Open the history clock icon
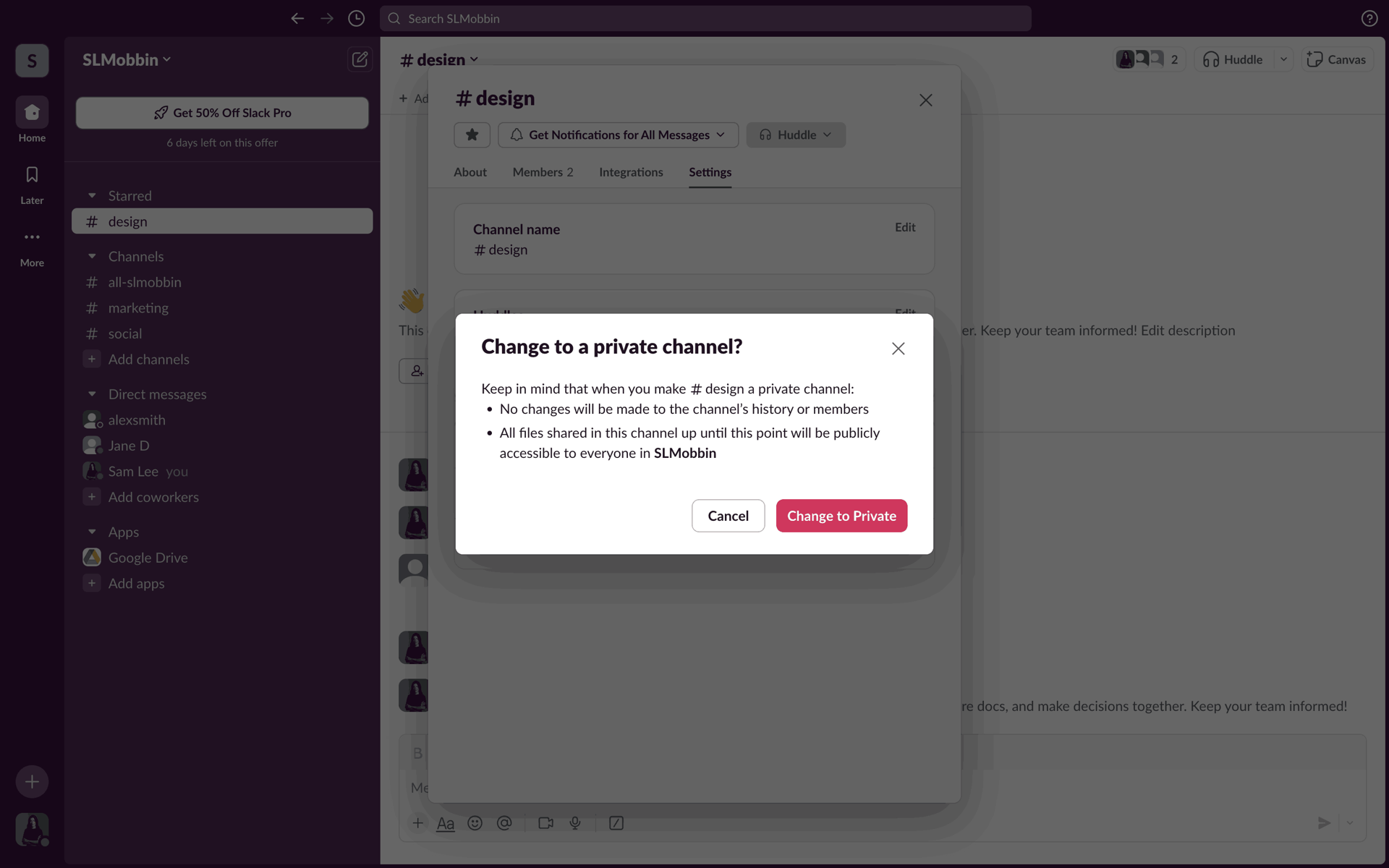The width and height of the screenshot is (1389, 868). pos(356,19)
